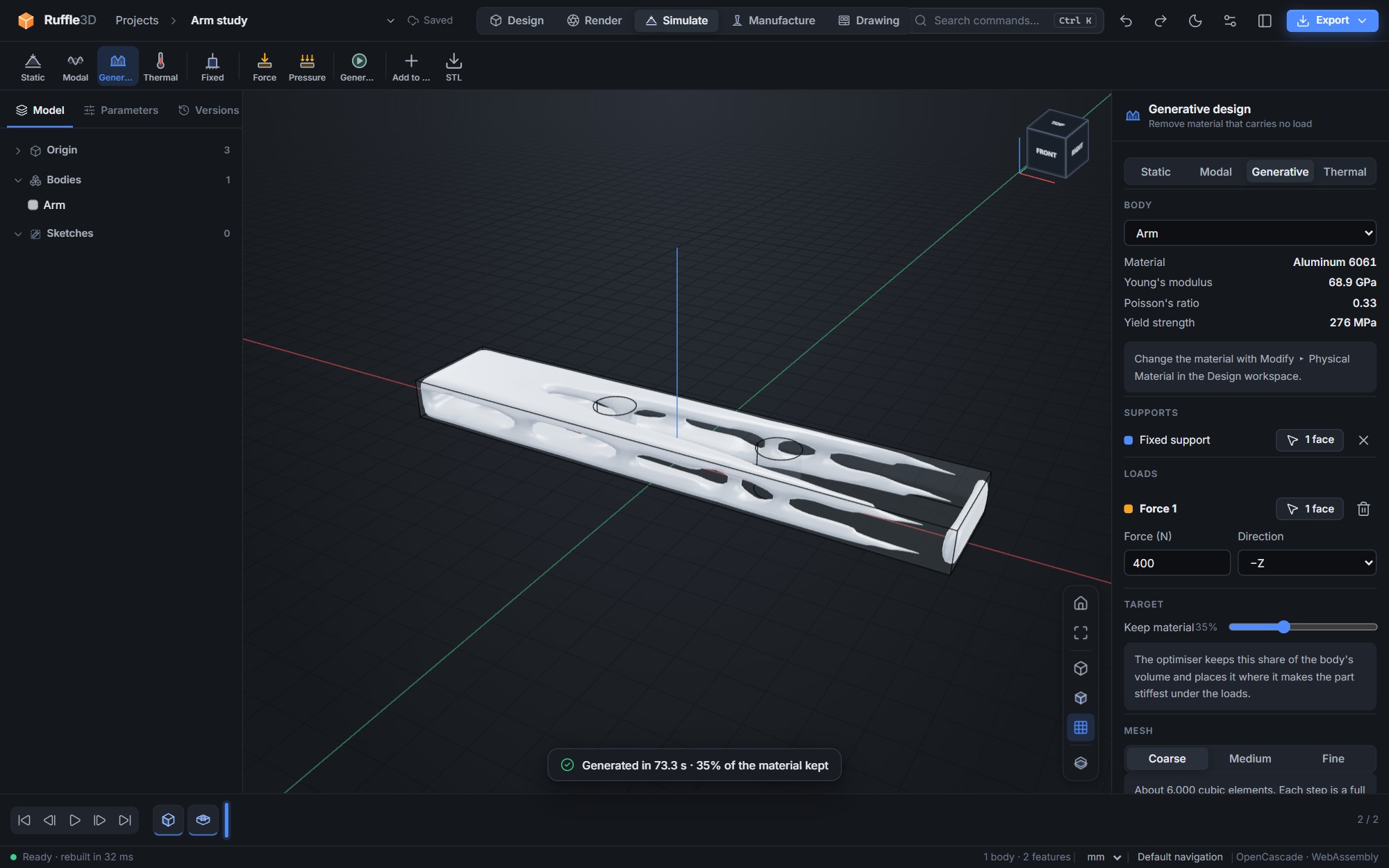
Task: Remove the Fixed support entry
Action: (x=1363, y=440)
